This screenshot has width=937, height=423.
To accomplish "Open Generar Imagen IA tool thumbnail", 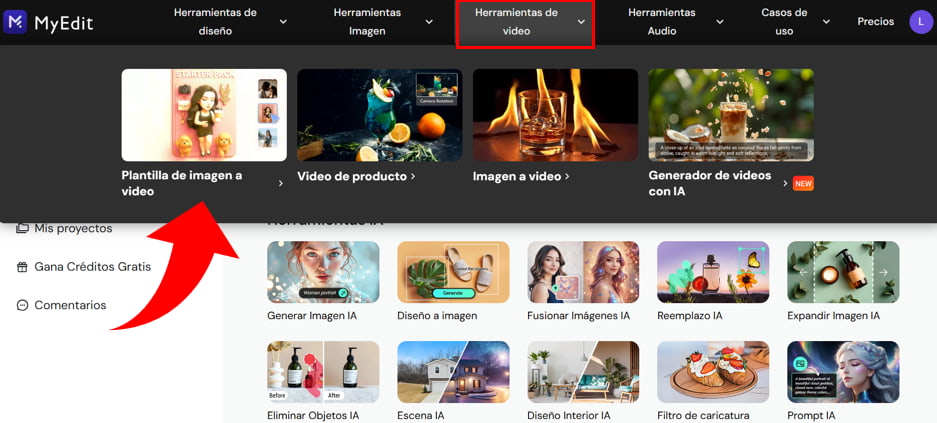I will [323, 272].
